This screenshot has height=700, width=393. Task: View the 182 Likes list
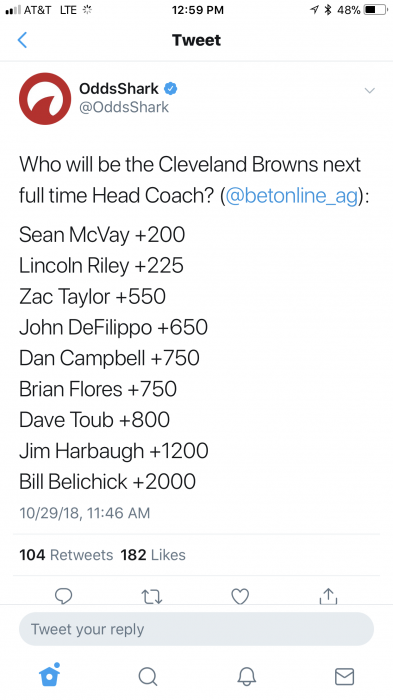click(153, 555)
